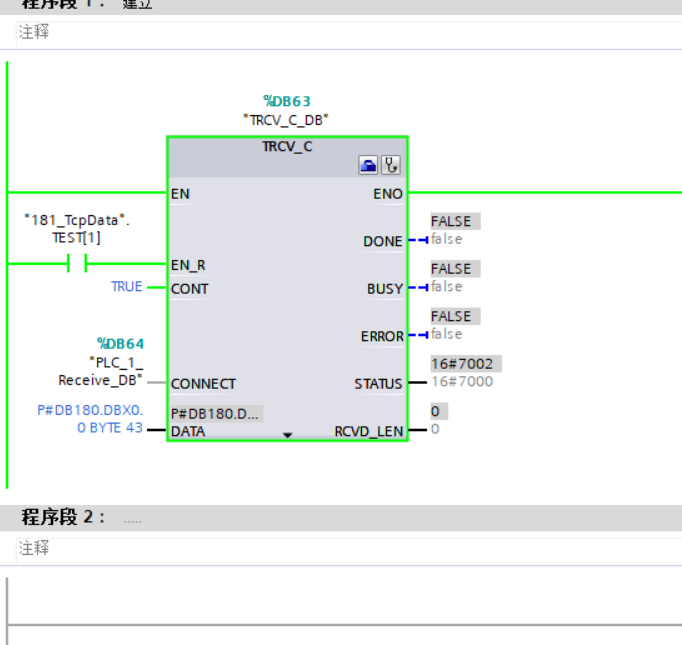Click the Network 2 comment field
This screenshot has width=682, height=645.
click(349, 549)
